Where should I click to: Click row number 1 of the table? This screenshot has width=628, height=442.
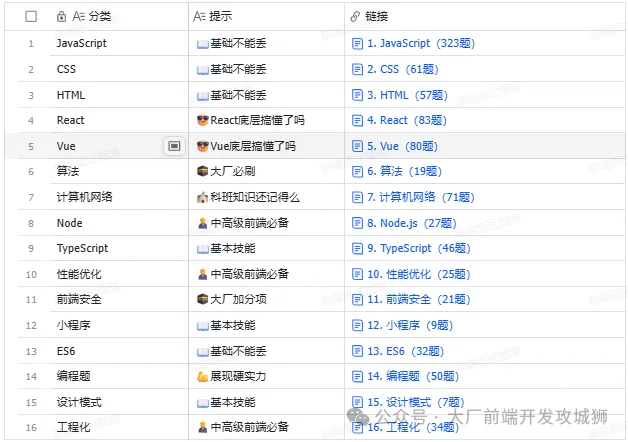tap(31, 44)
